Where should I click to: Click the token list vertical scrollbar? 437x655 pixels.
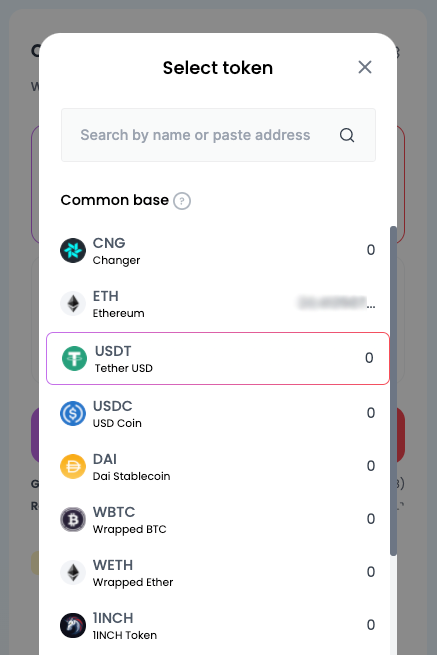(393, 391)
